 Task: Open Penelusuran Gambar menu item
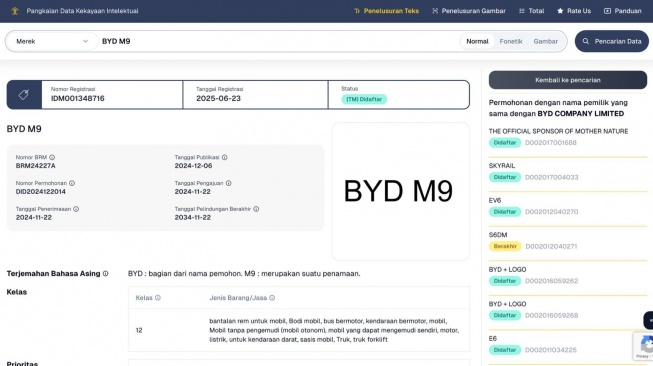point(469,11)
